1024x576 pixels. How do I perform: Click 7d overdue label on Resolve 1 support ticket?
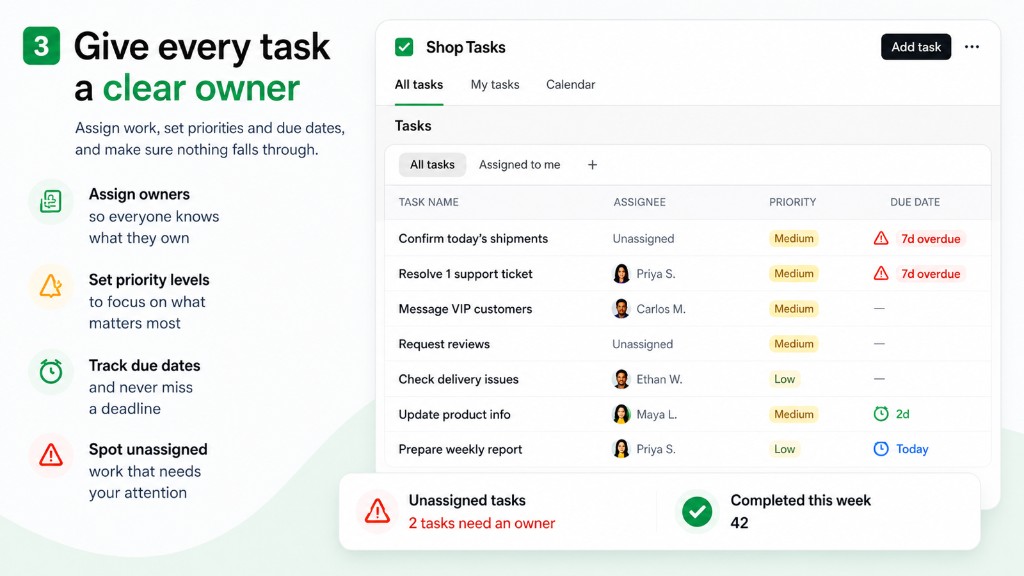pos(930,274)
